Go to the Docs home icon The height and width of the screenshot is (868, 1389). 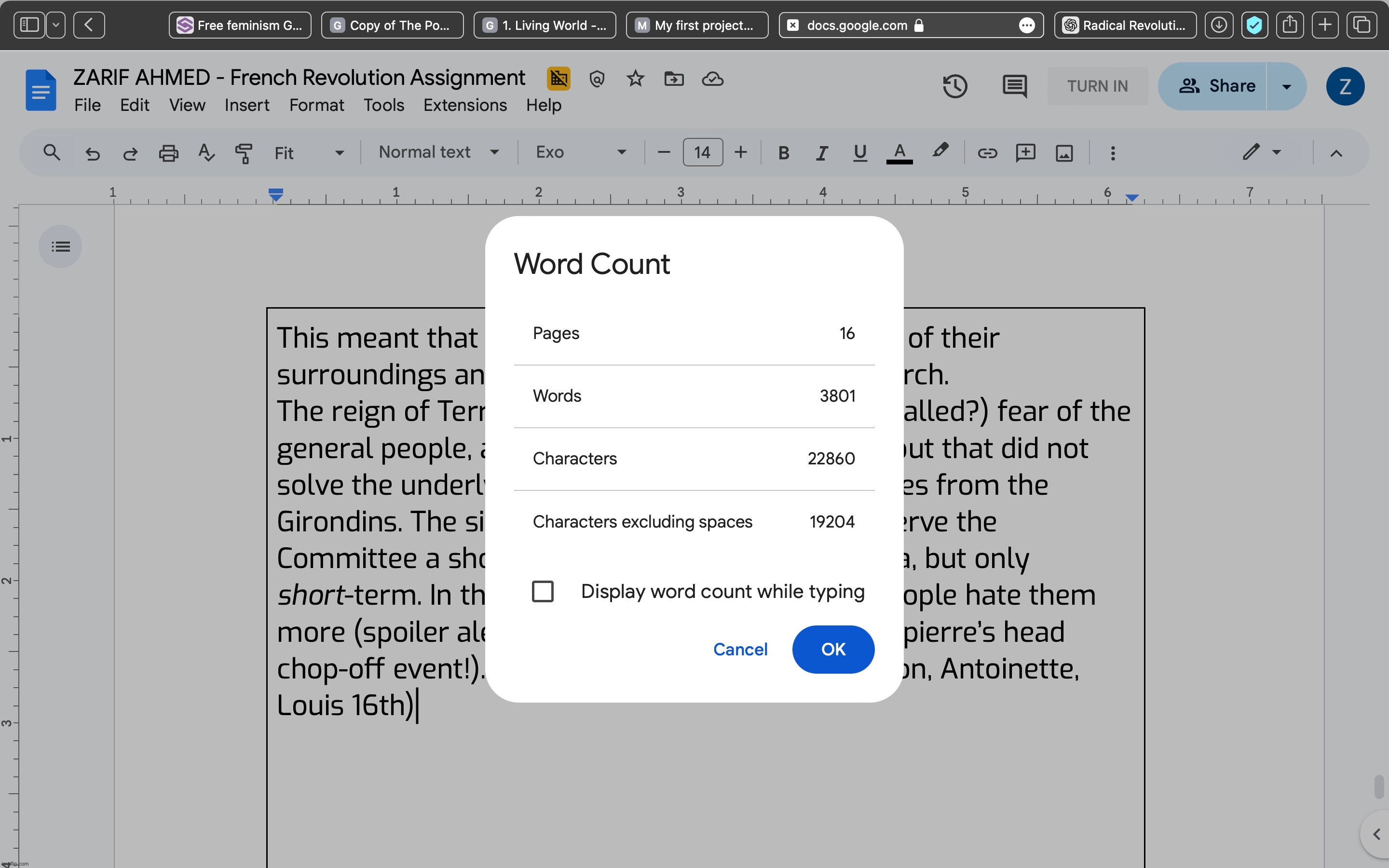pyautogui.click(x=41, y=90)
